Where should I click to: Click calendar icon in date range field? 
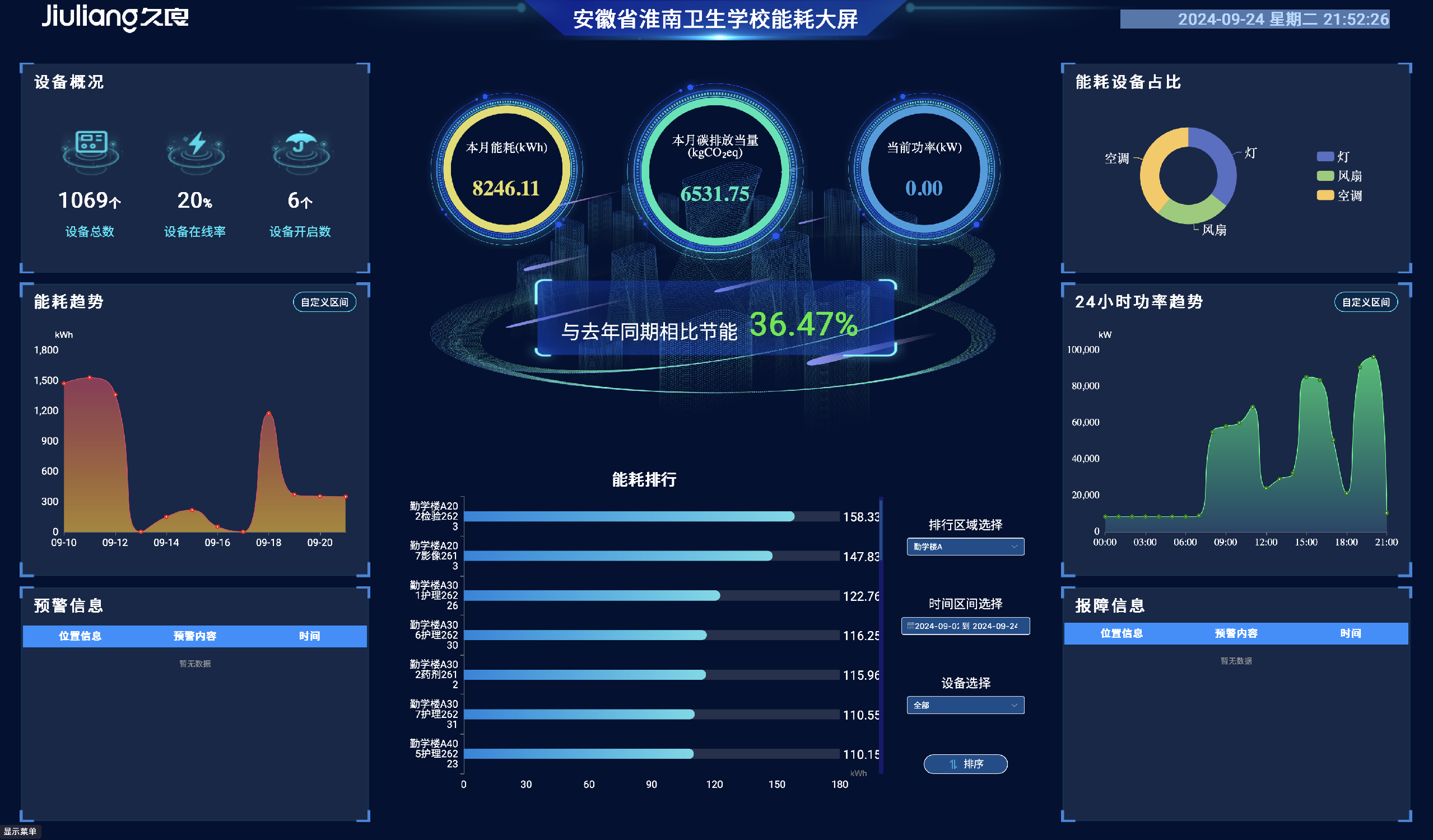coord(910,626)
